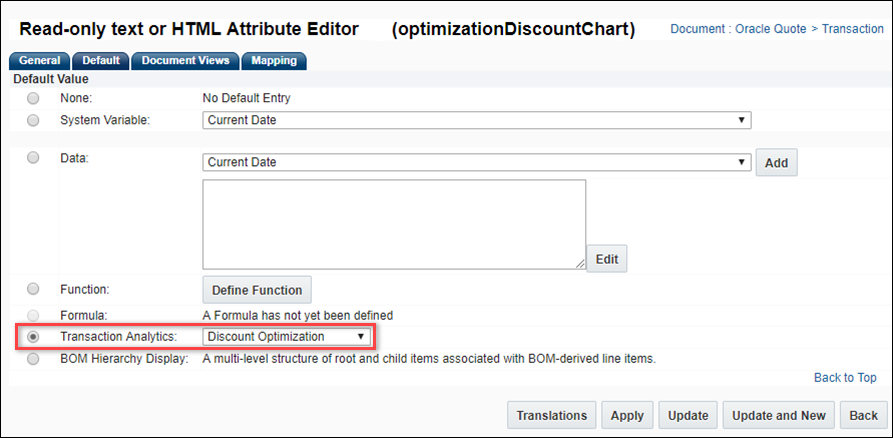Click inside the Data text area
Screen dimensions: 893x438
pyautogui.click(x=394, y=224)
